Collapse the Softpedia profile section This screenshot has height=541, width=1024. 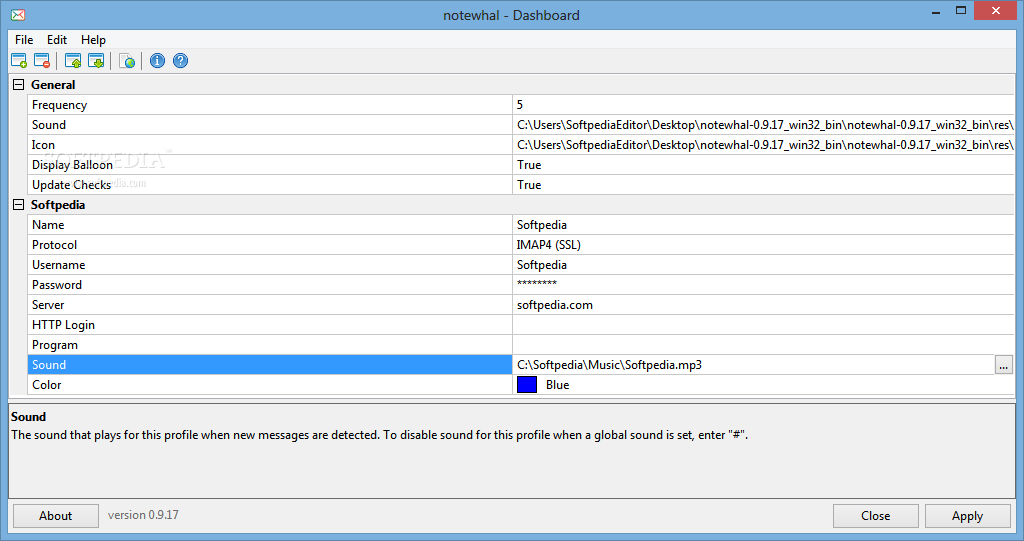click(x=18, y=205)
